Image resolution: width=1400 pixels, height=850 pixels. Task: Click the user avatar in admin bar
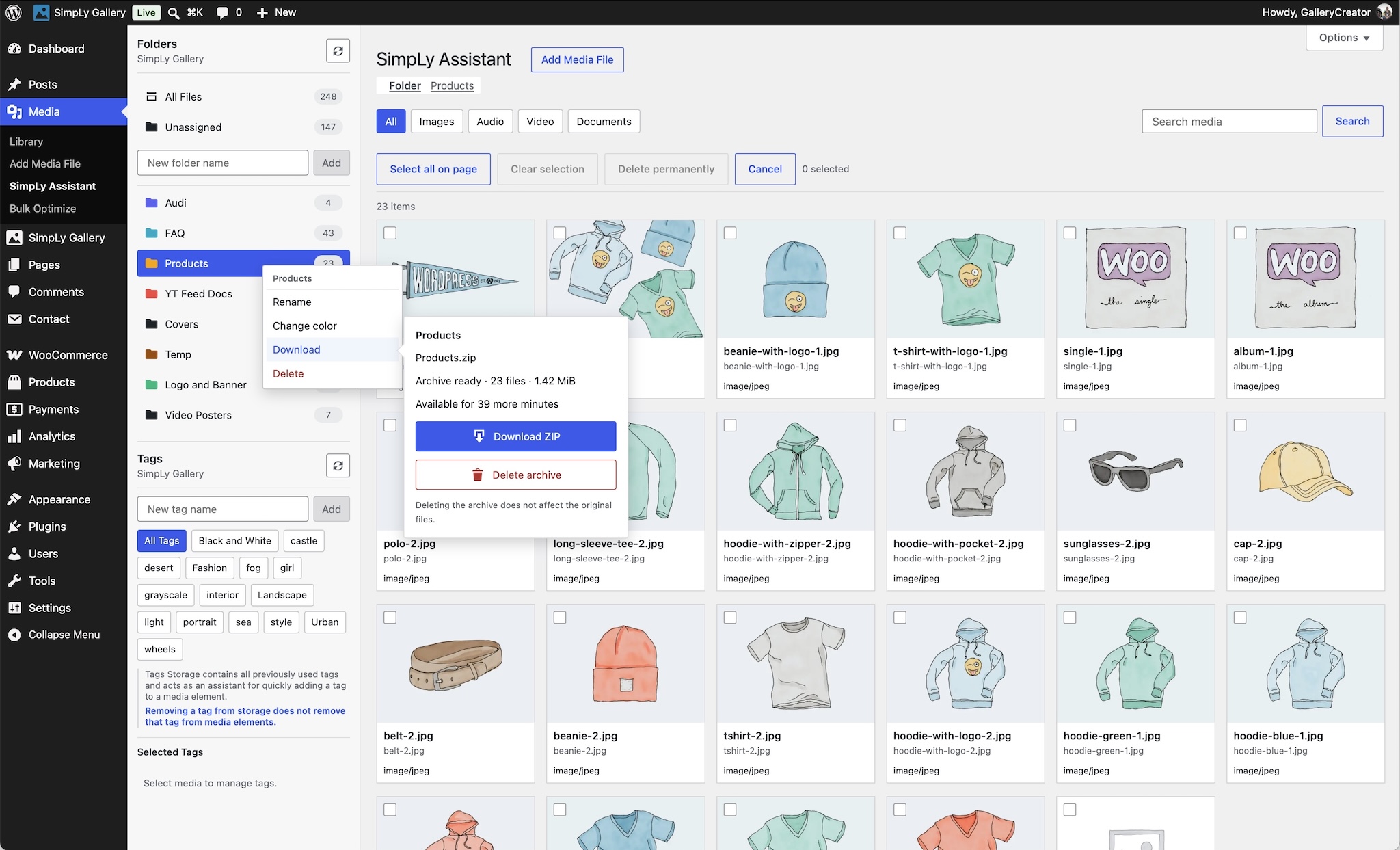1384,12
